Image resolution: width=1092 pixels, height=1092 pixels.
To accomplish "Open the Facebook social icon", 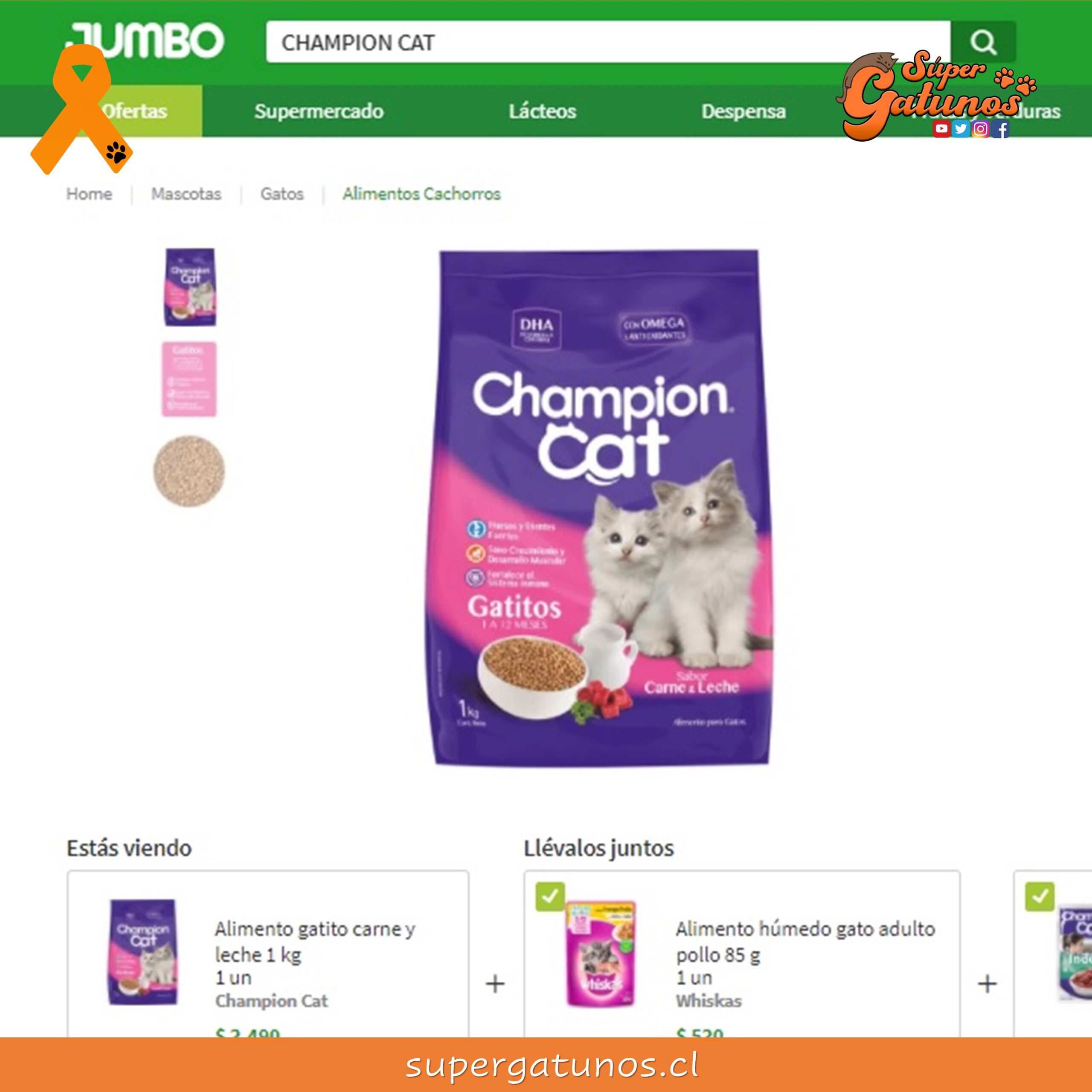I will (x=1001, y=129).
